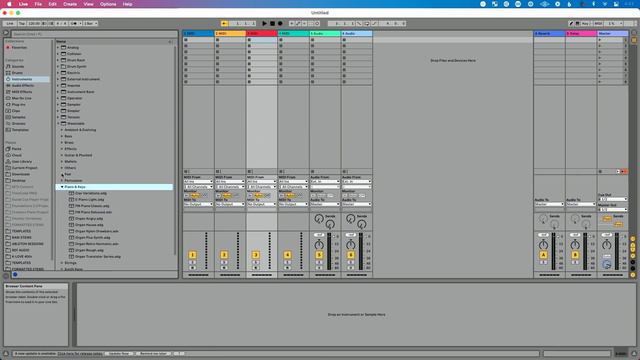Open the Options menu
640x360 pixels.
coord(108,4)
